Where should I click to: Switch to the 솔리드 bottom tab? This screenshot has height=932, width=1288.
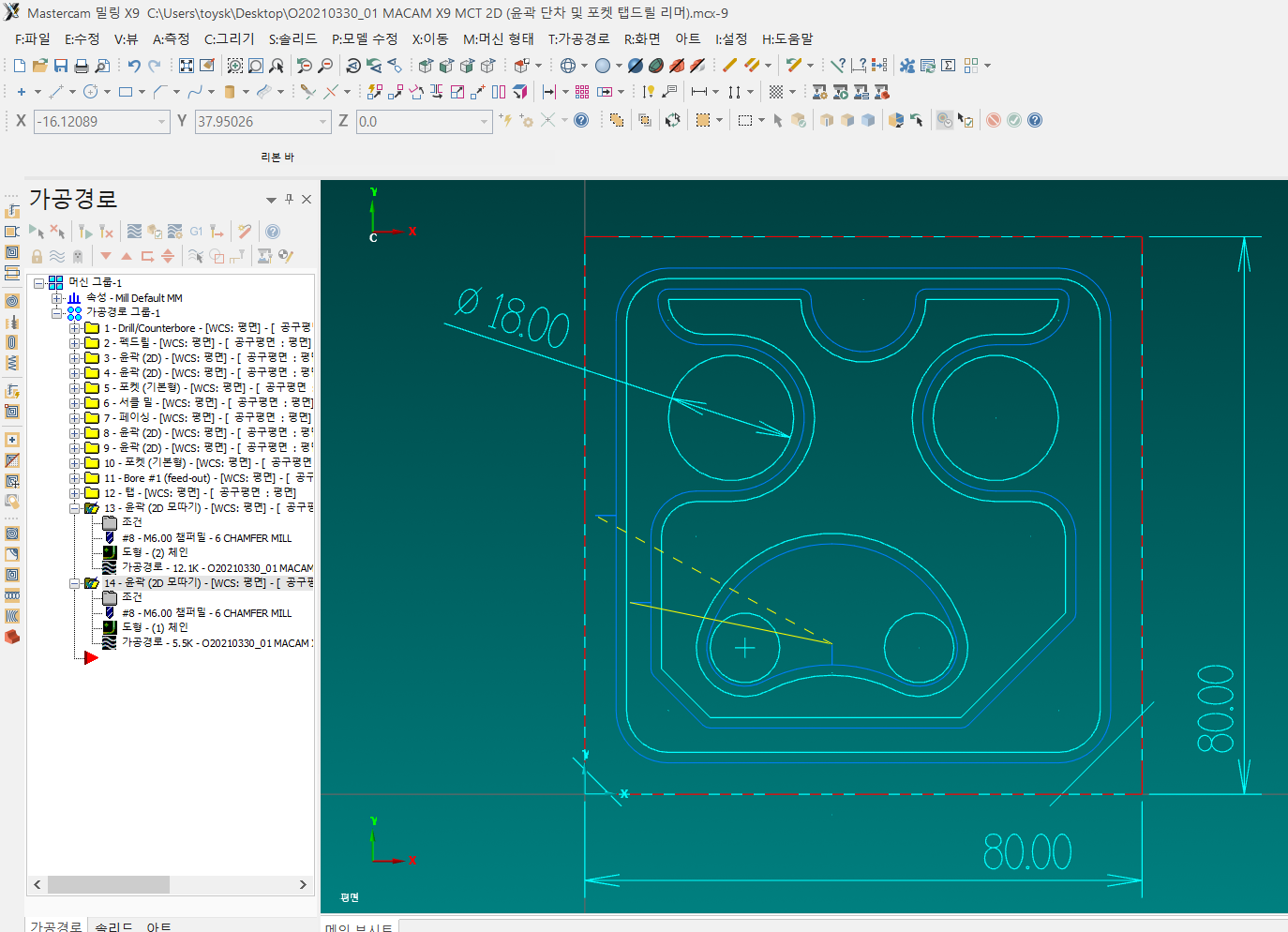coord(113,926)
